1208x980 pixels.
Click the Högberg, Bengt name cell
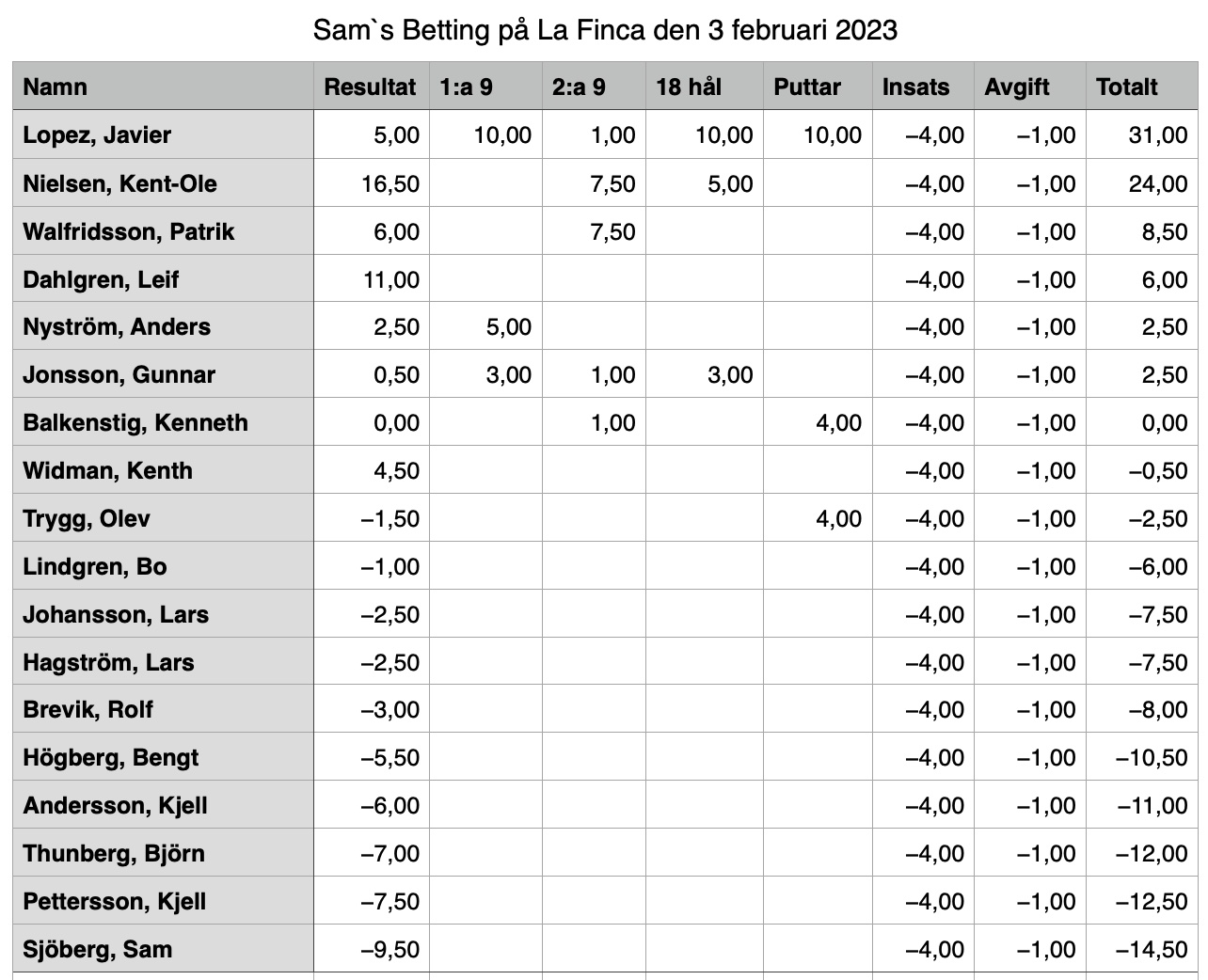[163, 757]
